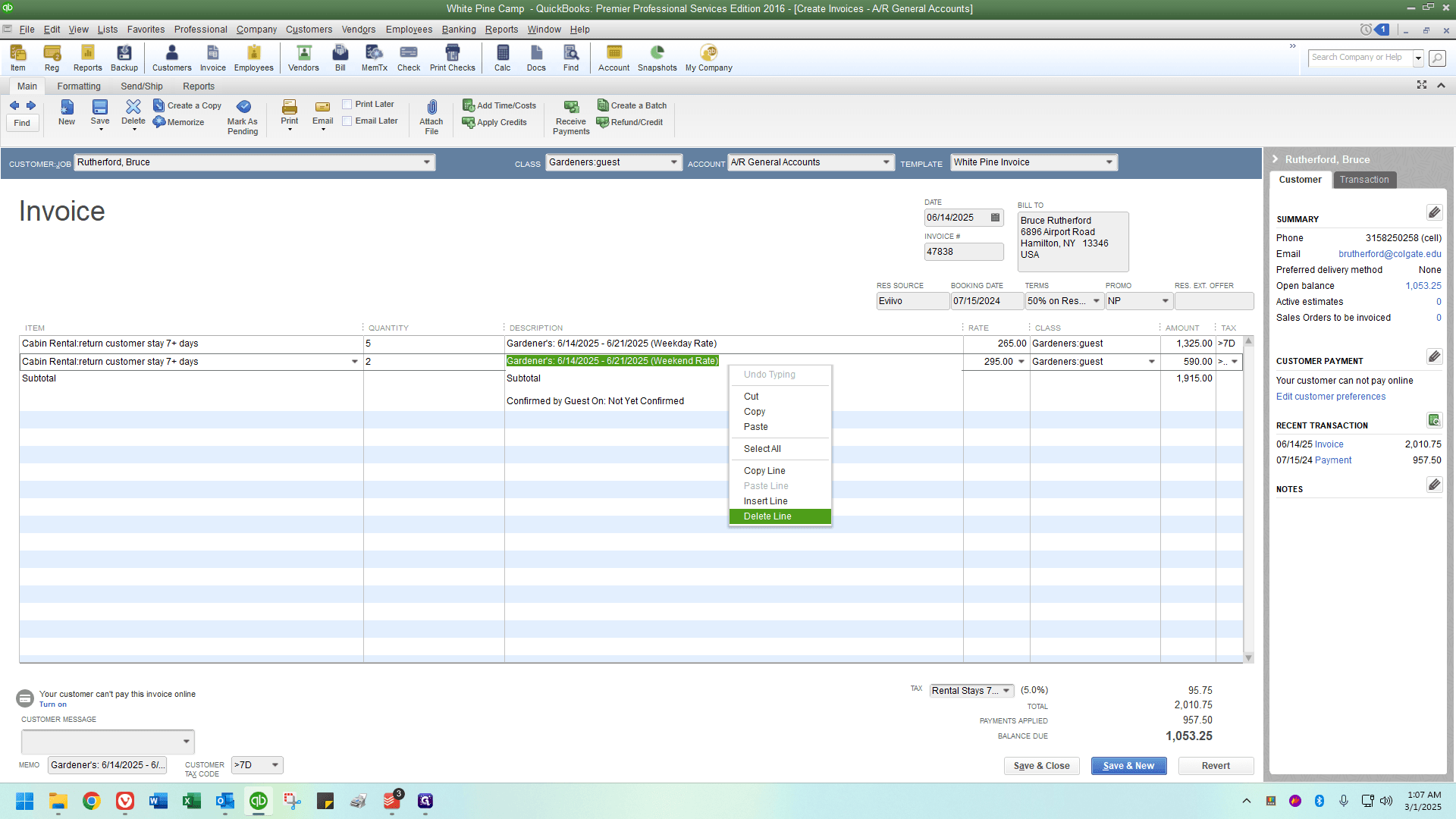Click the Check toolbar icon
Image resolution: width=1456 pixels, height=819 pixels.
[x=409, y=58]
